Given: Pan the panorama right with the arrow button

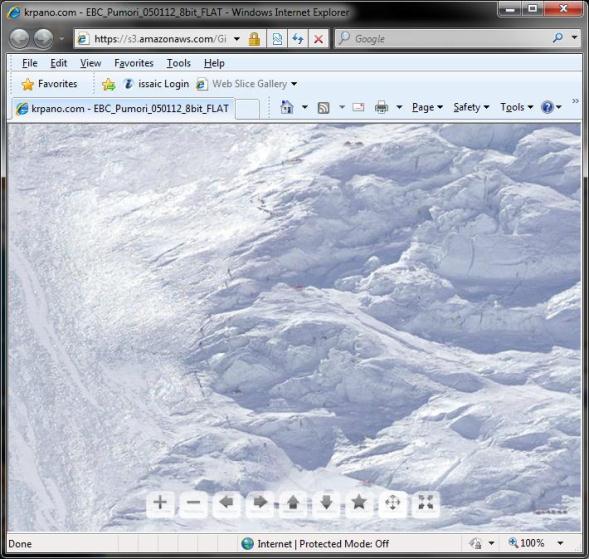Looking at the screenshot, I should [x=260, y=504].
